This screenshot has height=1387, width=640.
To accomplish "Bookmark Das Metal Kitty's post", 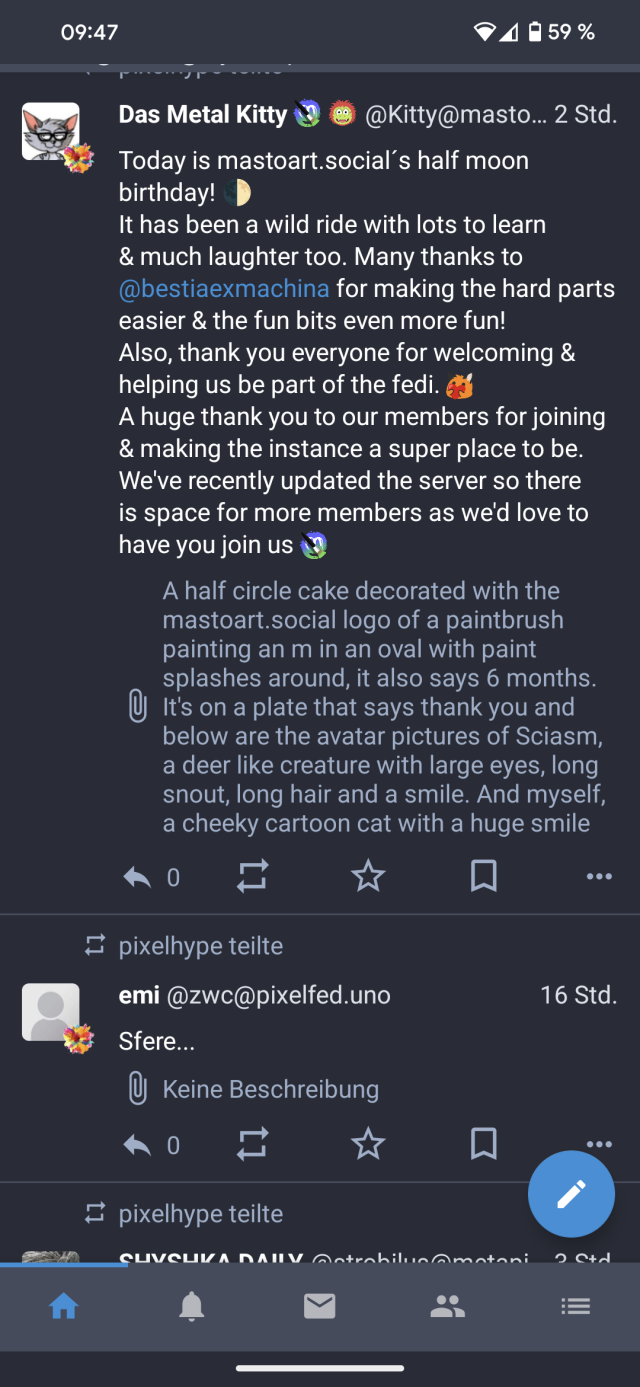I will click(x=484, y=877).
